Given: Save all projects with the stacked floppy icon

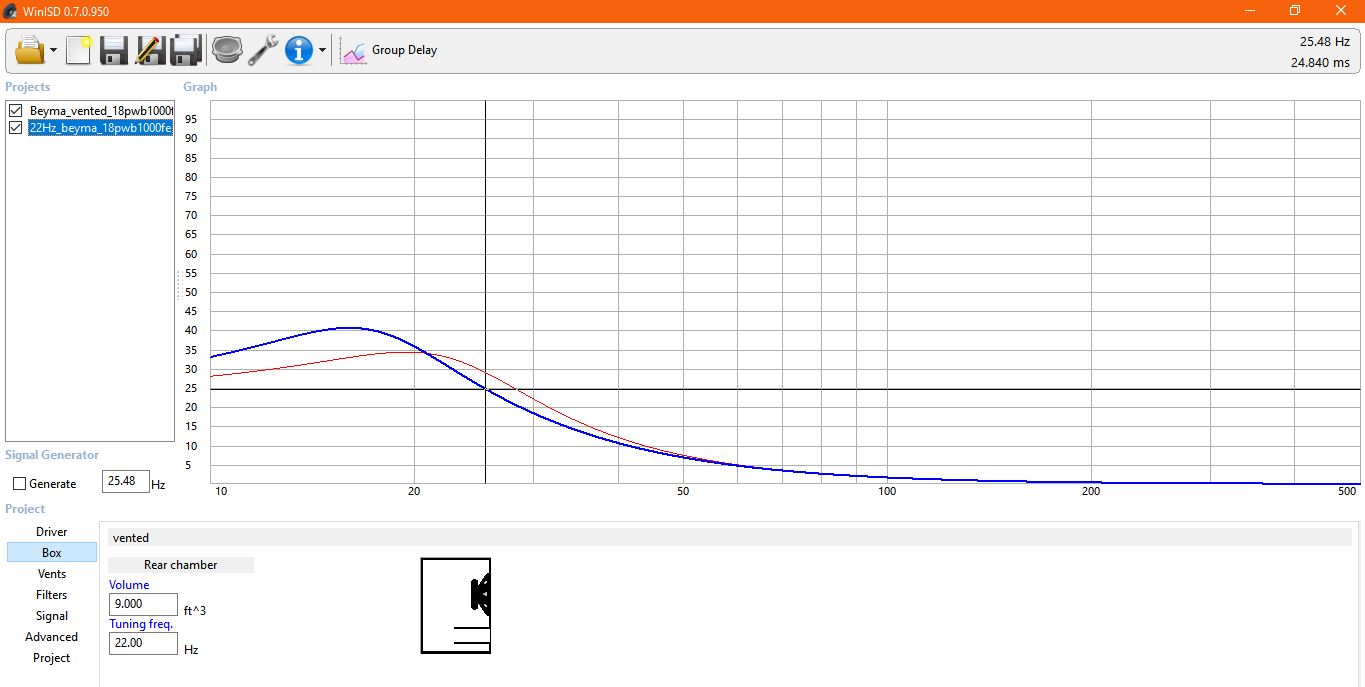Looking at the screenshot, I should [187, 50].
